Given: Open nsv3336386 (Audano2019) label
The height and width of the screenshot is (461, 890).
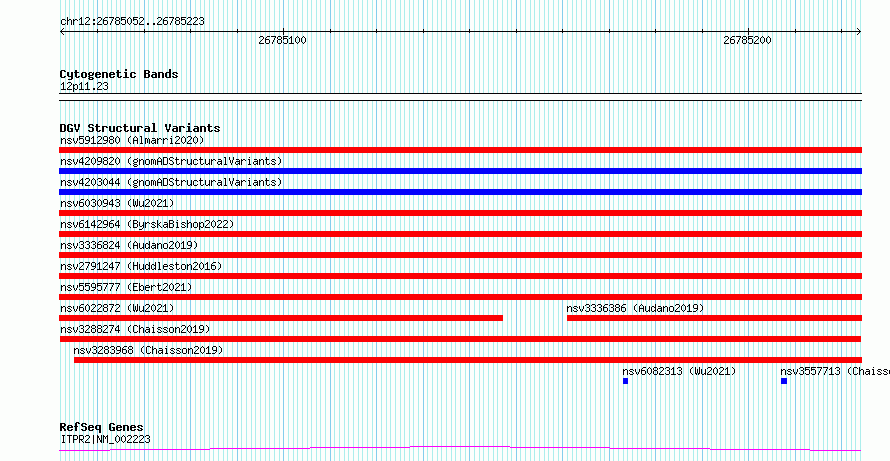Looking at the screenshot, I should coord(635,308).
